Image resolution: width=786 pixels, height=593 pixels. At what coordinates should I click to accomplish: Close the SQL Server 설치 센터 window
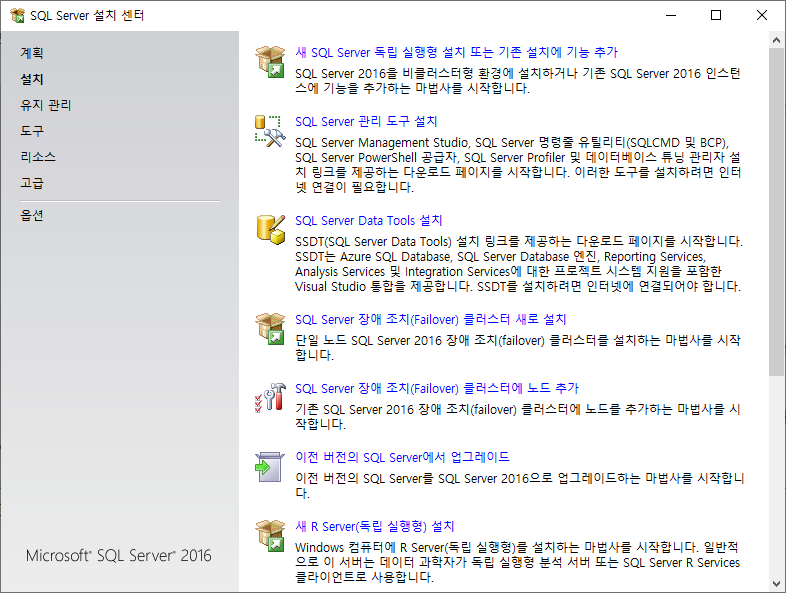click(x=762, y=16)
